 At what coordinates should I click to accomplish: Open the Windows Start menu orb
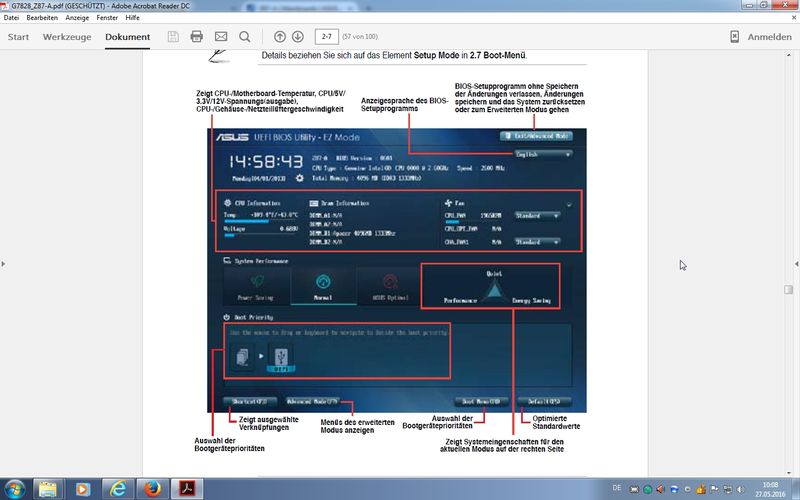click(x=14, y=489)
